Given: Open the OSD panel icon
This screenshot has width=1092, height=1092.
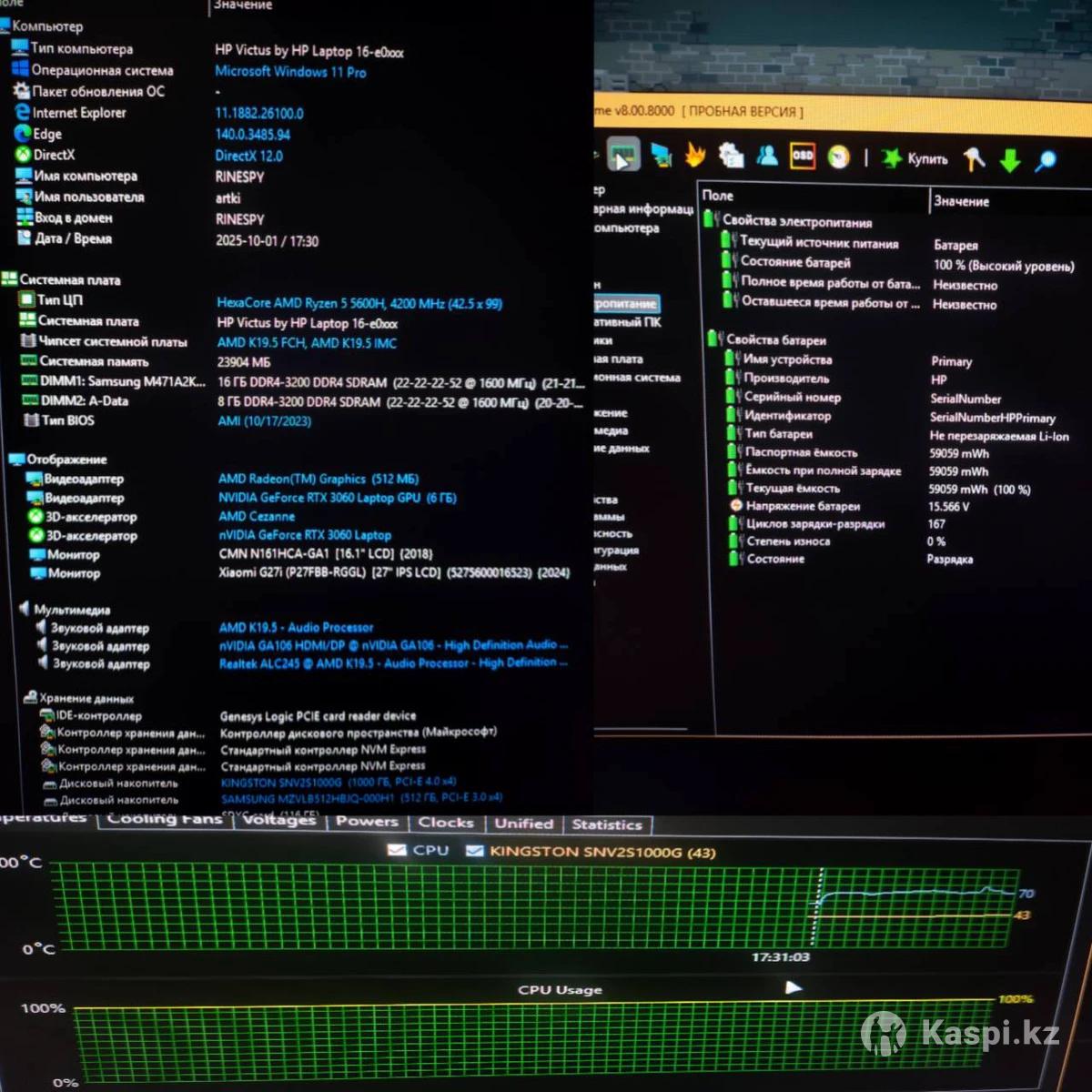Looking at the screenshot, I should [803, 157].
